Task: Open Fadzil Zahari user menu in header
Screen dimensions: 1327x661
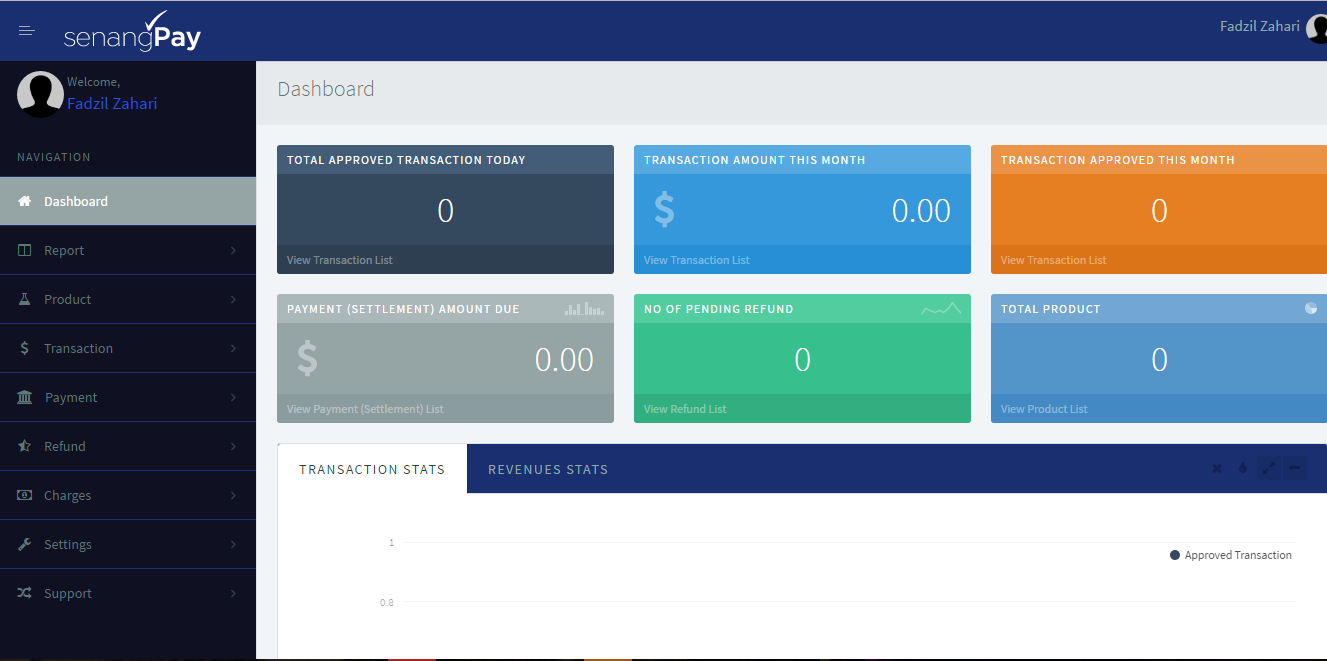Action: [x=1260, y=26]
